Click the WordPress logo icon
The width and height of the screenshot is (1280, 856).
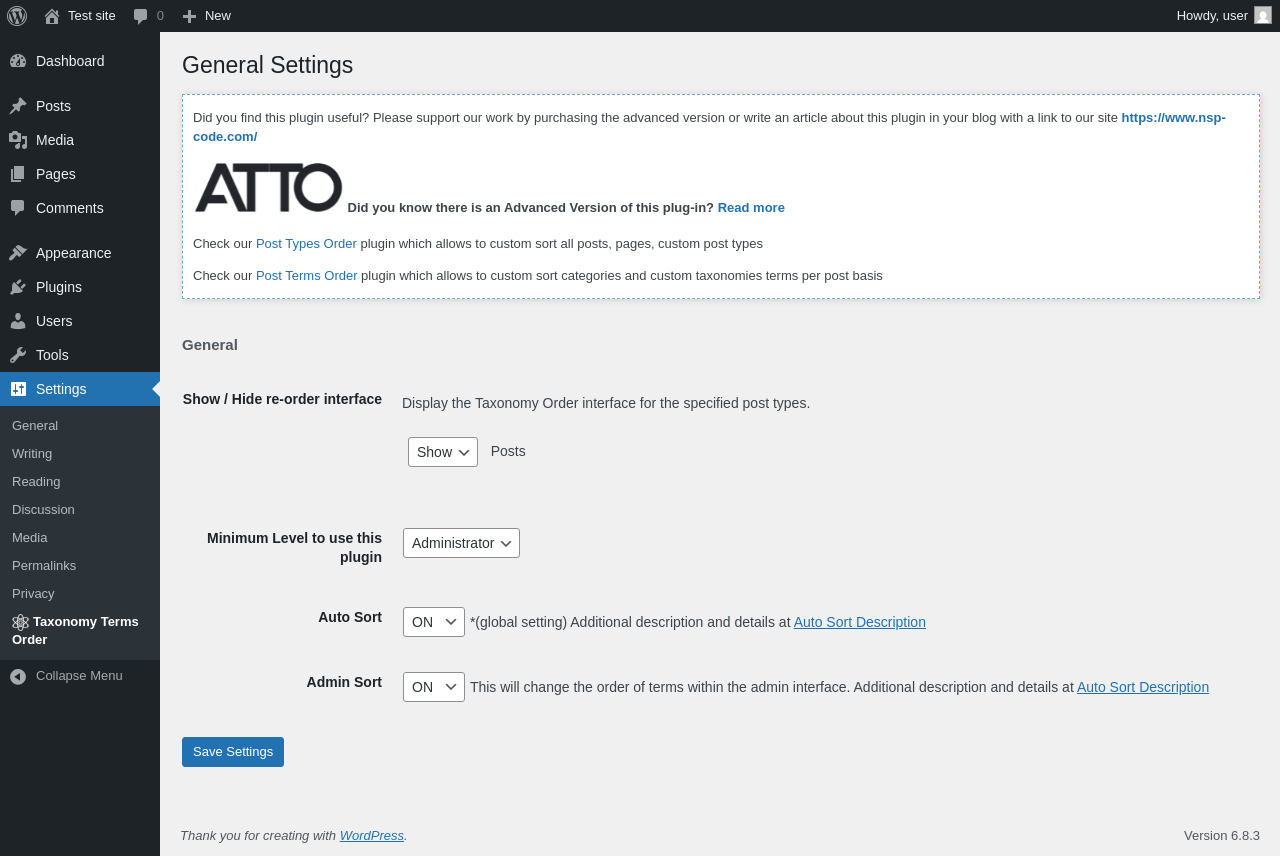17,16
